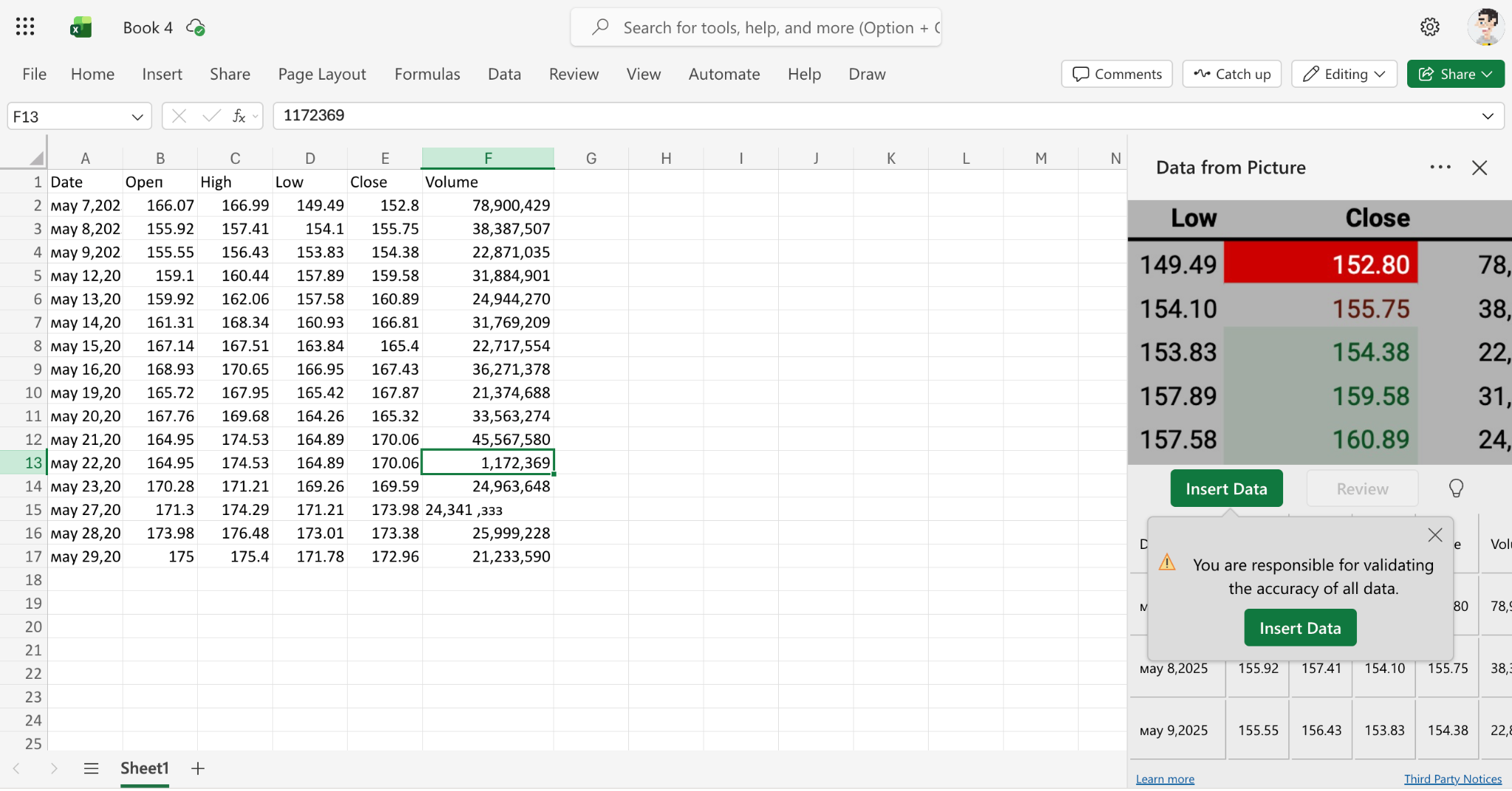Open the Data from Picture more options ellipsis
This screenshot has width=1512, height=791.
click(x=1440, y=167)
